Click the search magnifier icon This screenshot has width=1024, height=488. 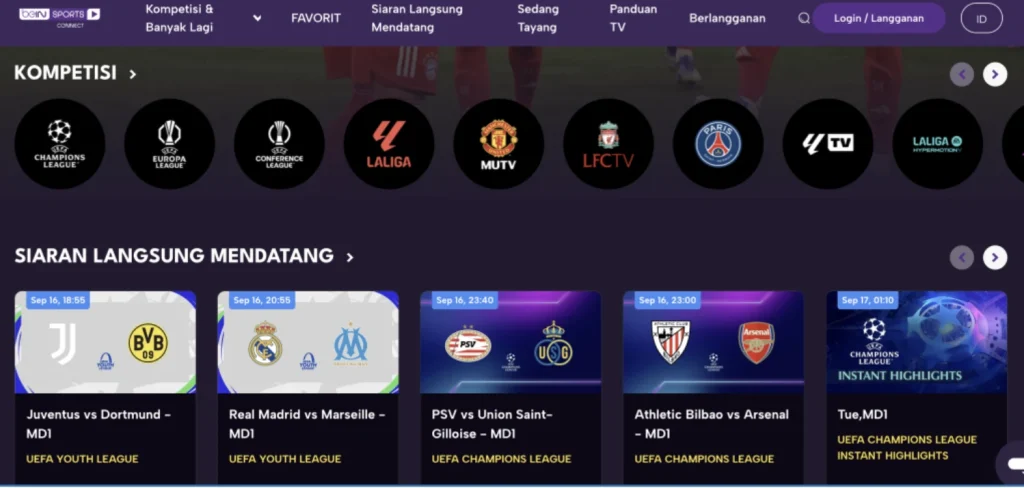804,18
